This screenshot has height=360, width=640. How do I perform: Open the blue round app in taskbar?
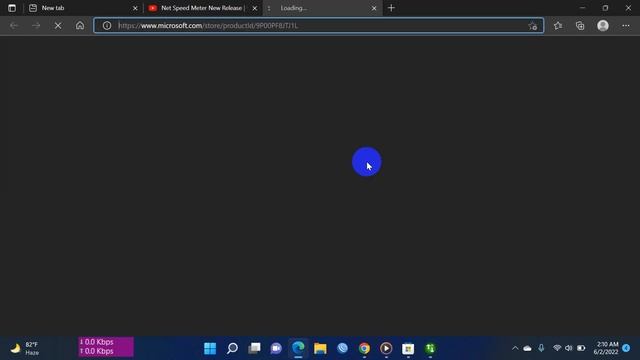pos(342,348)
